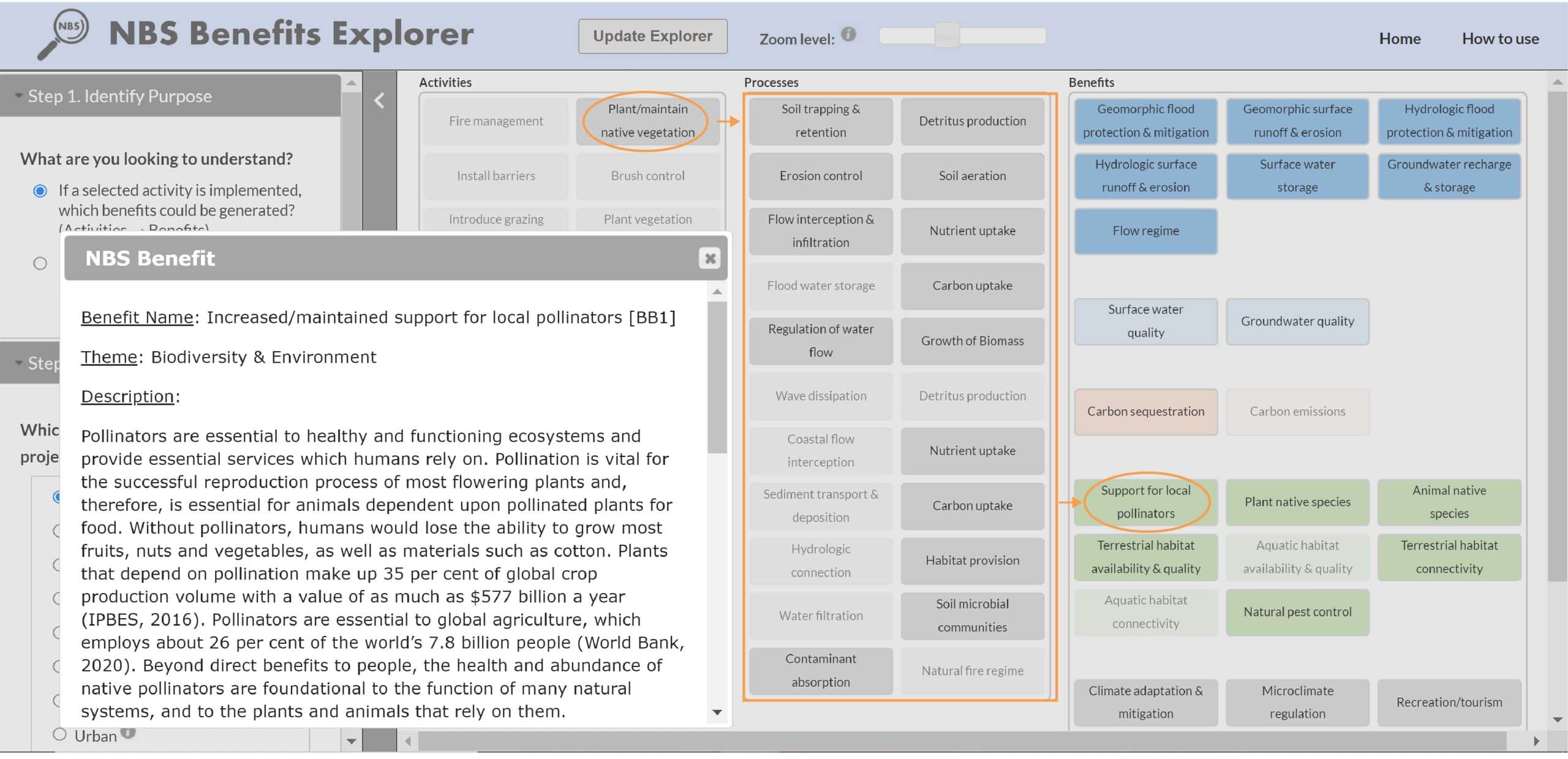
Task: Close the NBS Benefit dialog
Action: pyautogui.click(x=710, y=258)
